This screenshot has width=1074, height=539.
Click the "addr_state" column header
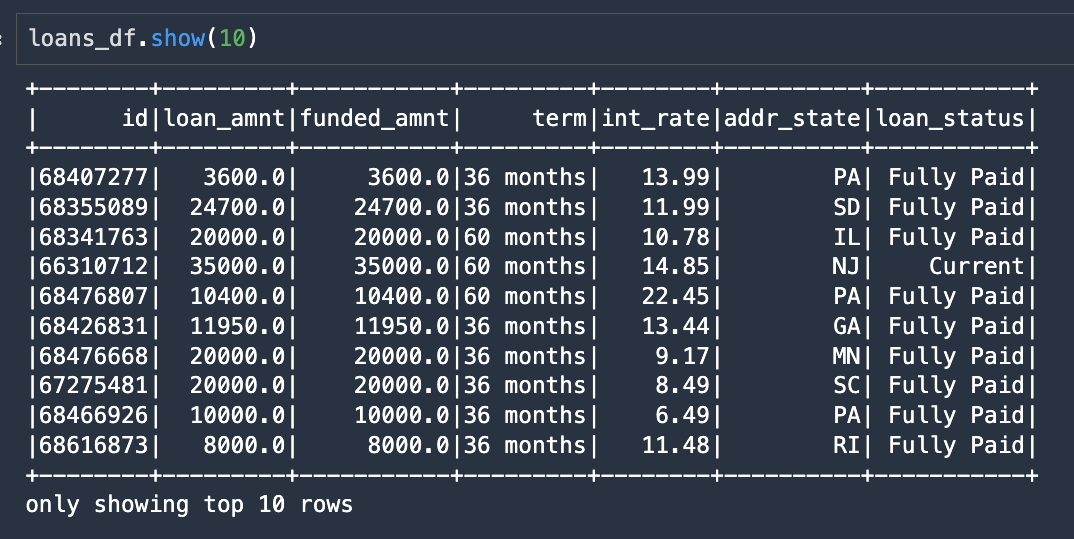click(x=792, y=118)
